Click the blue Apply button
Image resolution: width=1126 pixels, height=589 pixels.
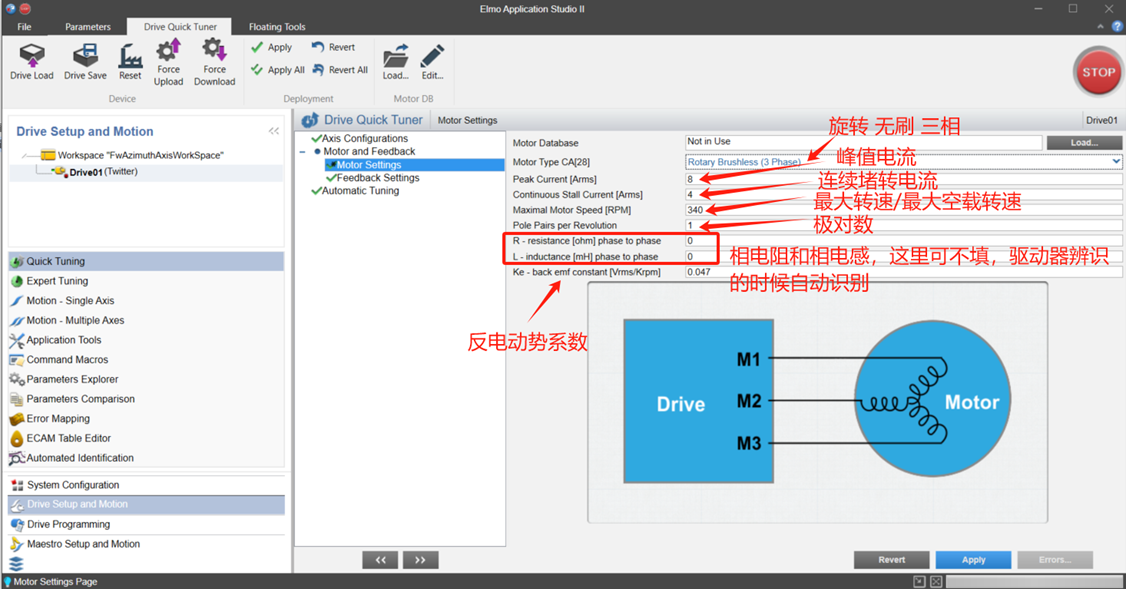pyautogui.click(x=973, y=560)
